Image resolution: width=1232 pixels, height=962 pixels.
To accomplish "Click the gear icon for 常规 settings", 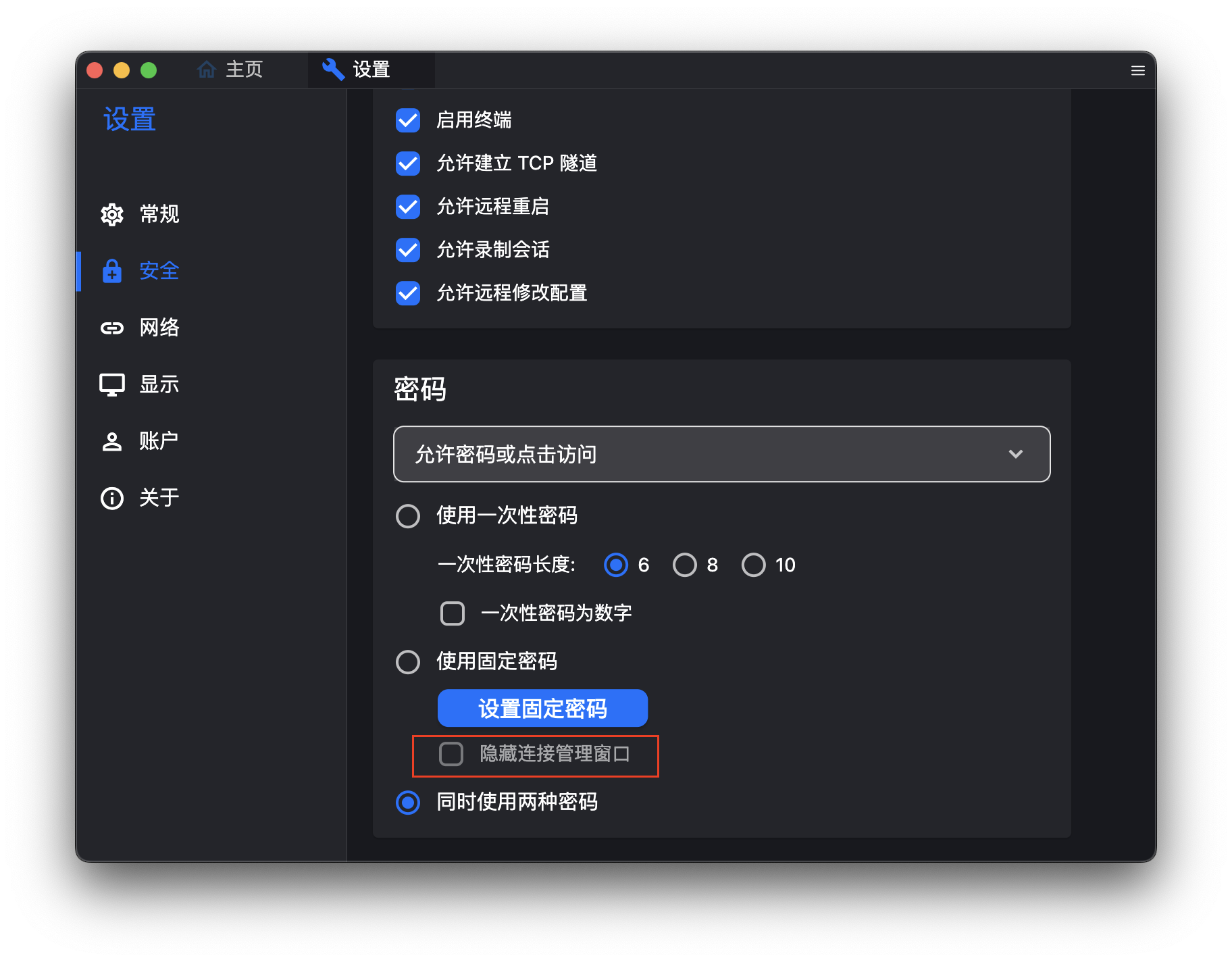I will (x=112, y=214).
